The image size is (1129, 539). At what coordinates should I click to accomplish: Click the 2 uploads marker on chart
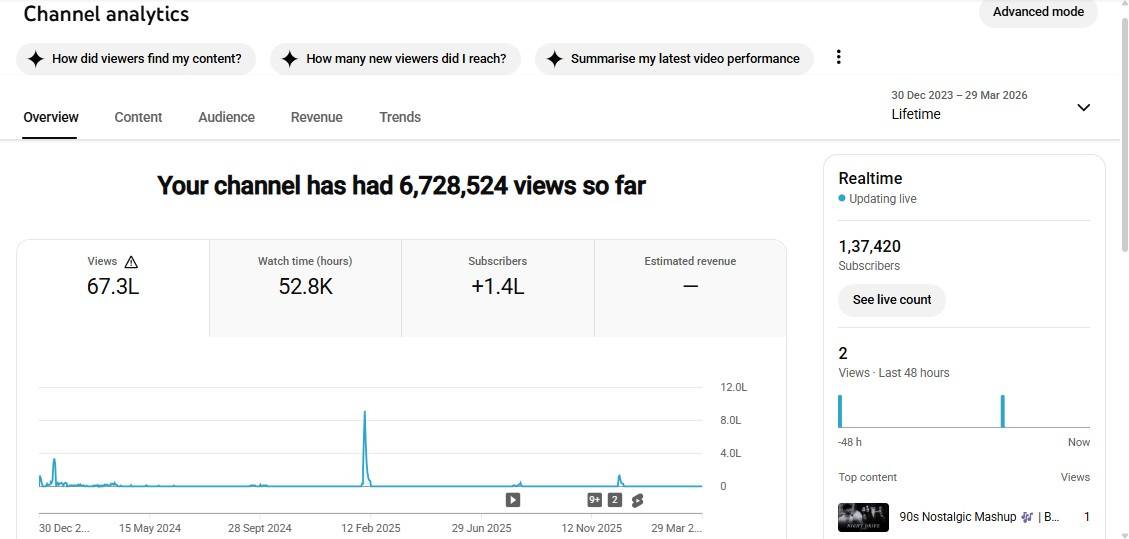click(615, 500)
